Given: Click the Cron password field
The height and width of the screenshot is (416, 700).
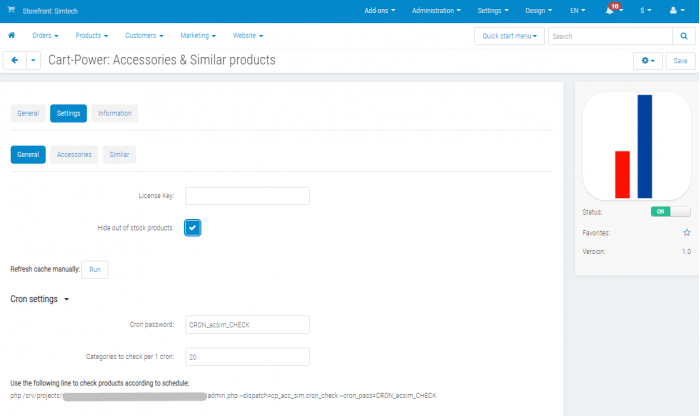Looking at the screenshot, I should click(247, 324).
